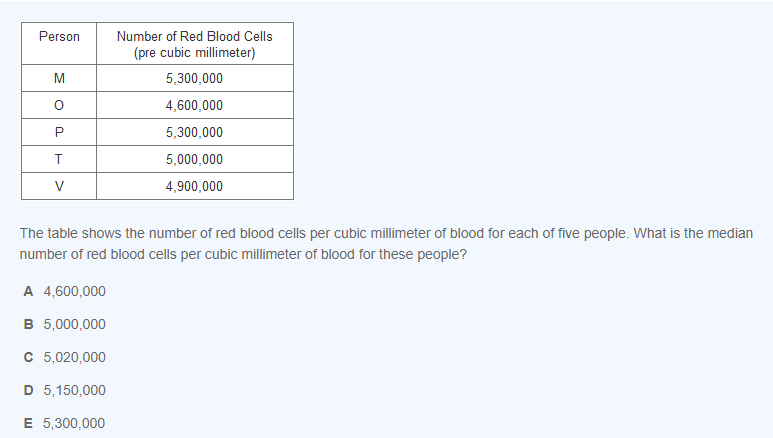
Task: Pick answer choice D, 5,150,000
Action: (64, 390)
